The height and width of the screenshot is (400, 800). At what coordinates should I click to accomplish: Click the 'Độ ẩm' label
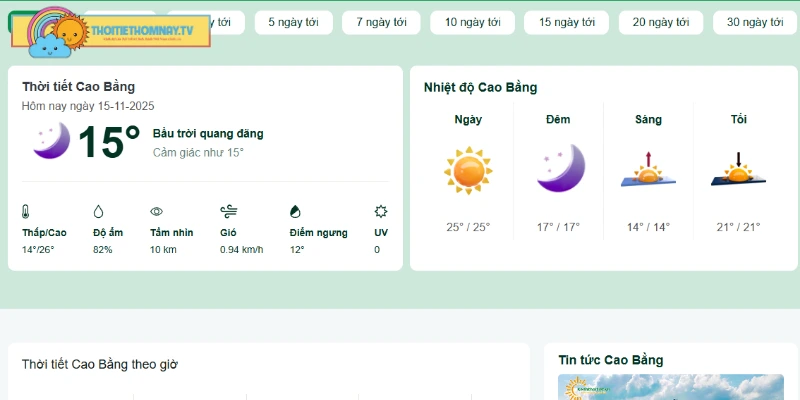click(108, 233)
